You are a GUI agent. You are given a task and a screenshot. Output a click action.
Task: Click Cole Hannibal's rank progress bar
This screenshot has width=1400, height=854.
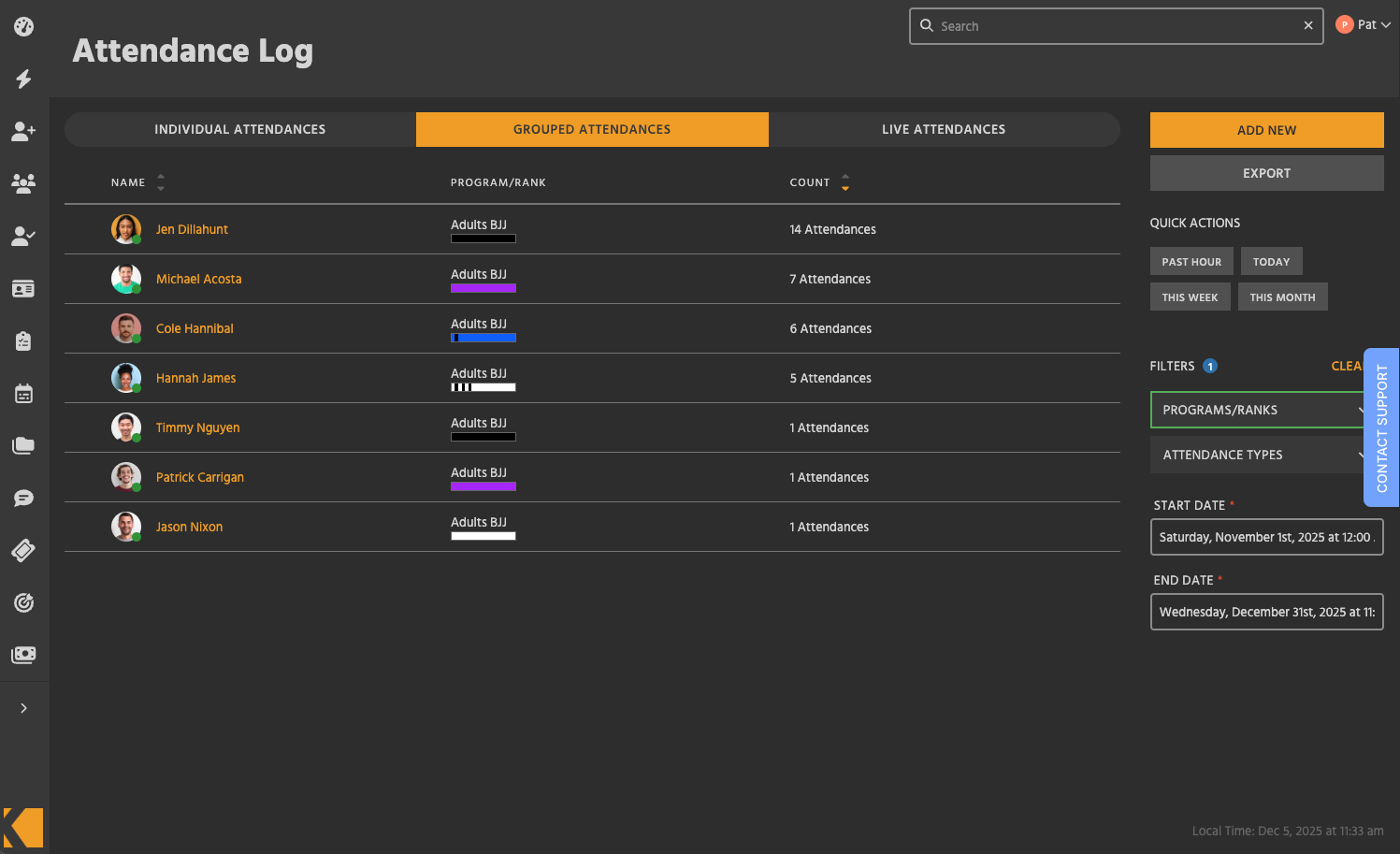483,338
